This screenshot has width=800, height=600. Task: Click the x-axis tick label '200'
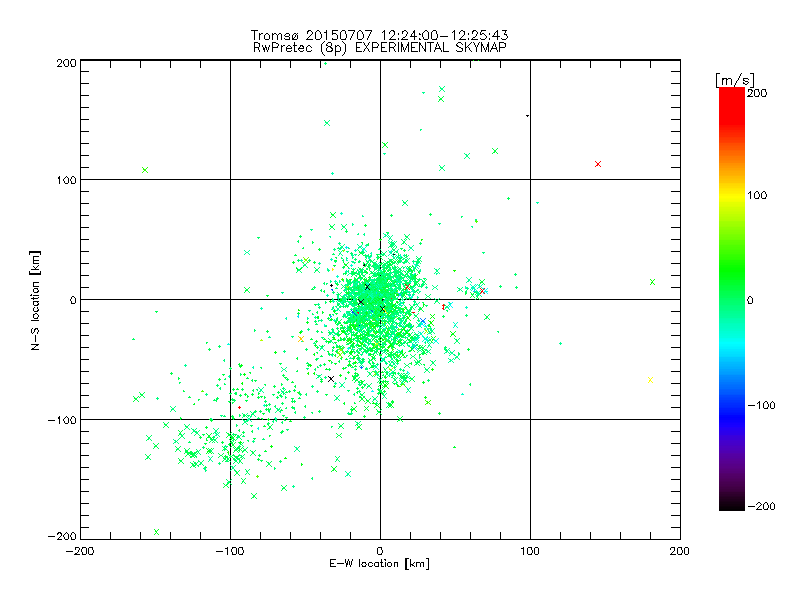click(x=680, y=551)
